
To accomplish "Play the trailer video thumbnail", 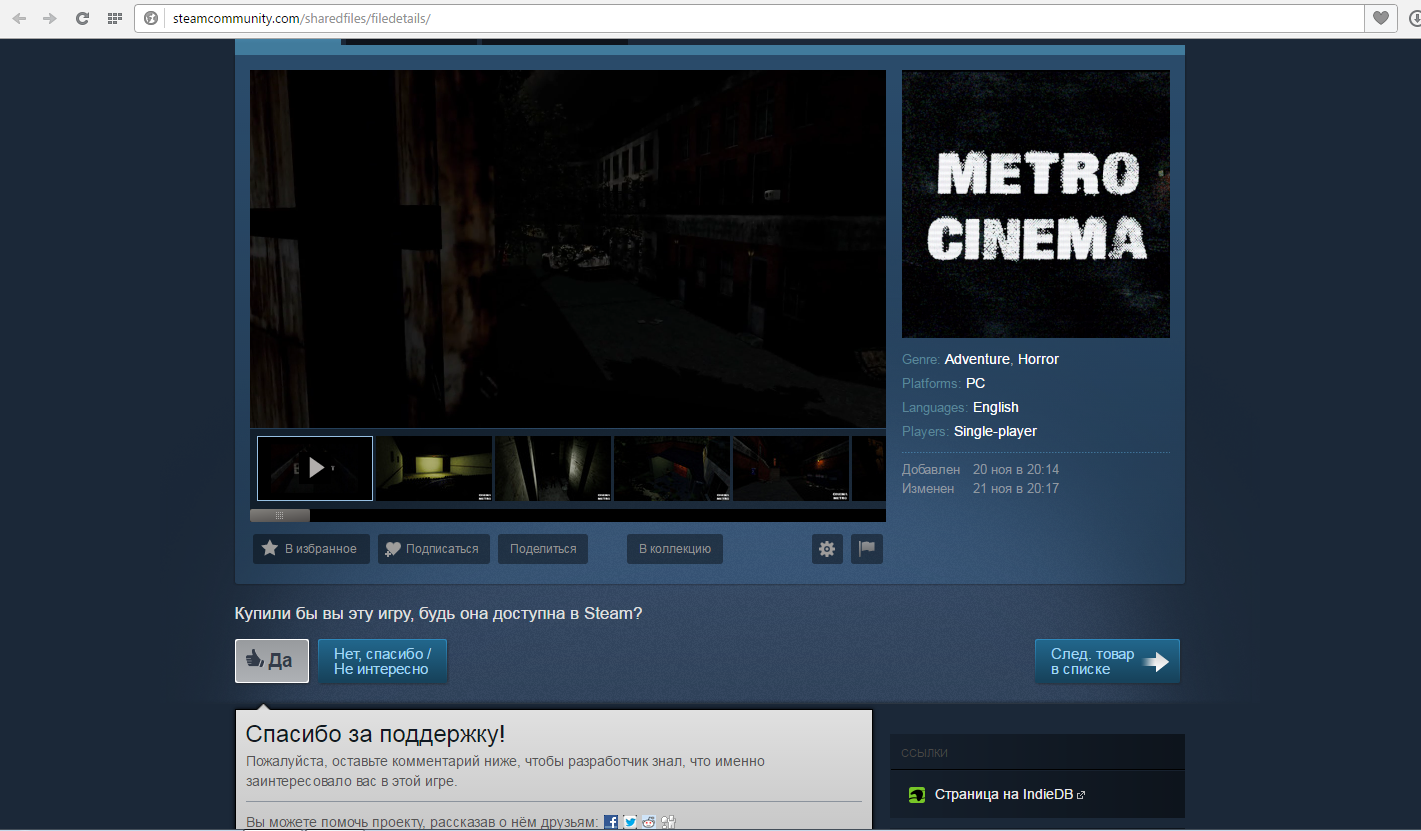I will [315, 468].
